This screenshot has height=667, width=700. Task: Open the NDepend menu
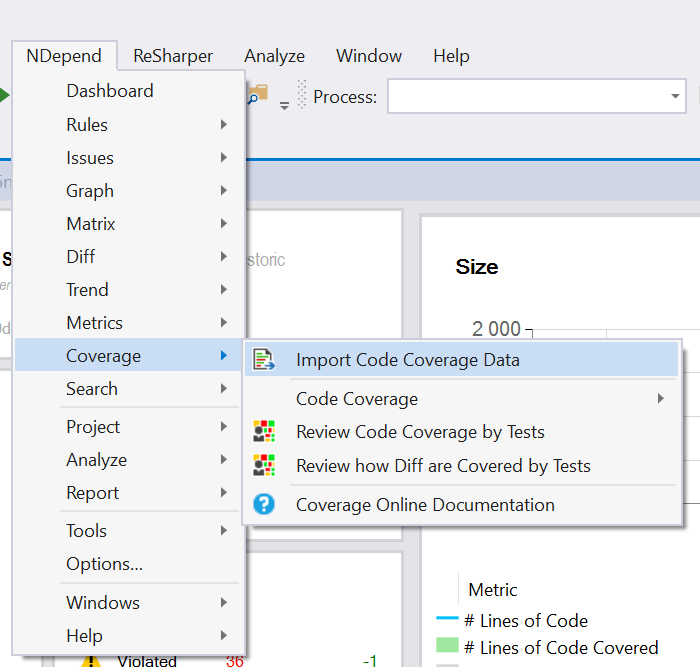pyautogui.click(x=64, y=56)
